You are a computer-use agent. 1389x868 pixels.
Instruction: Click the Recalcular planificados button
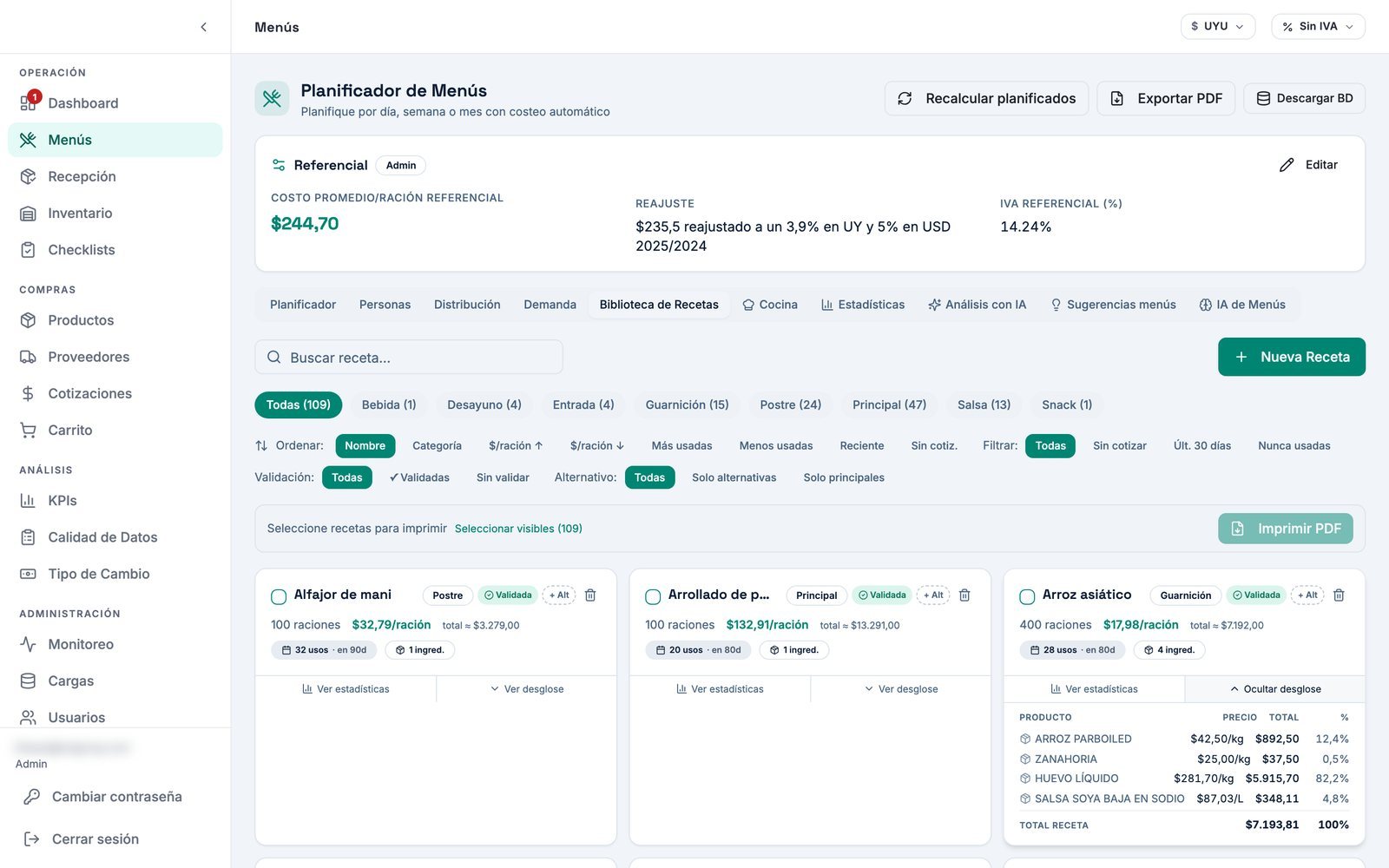click(x=987, y=98)
